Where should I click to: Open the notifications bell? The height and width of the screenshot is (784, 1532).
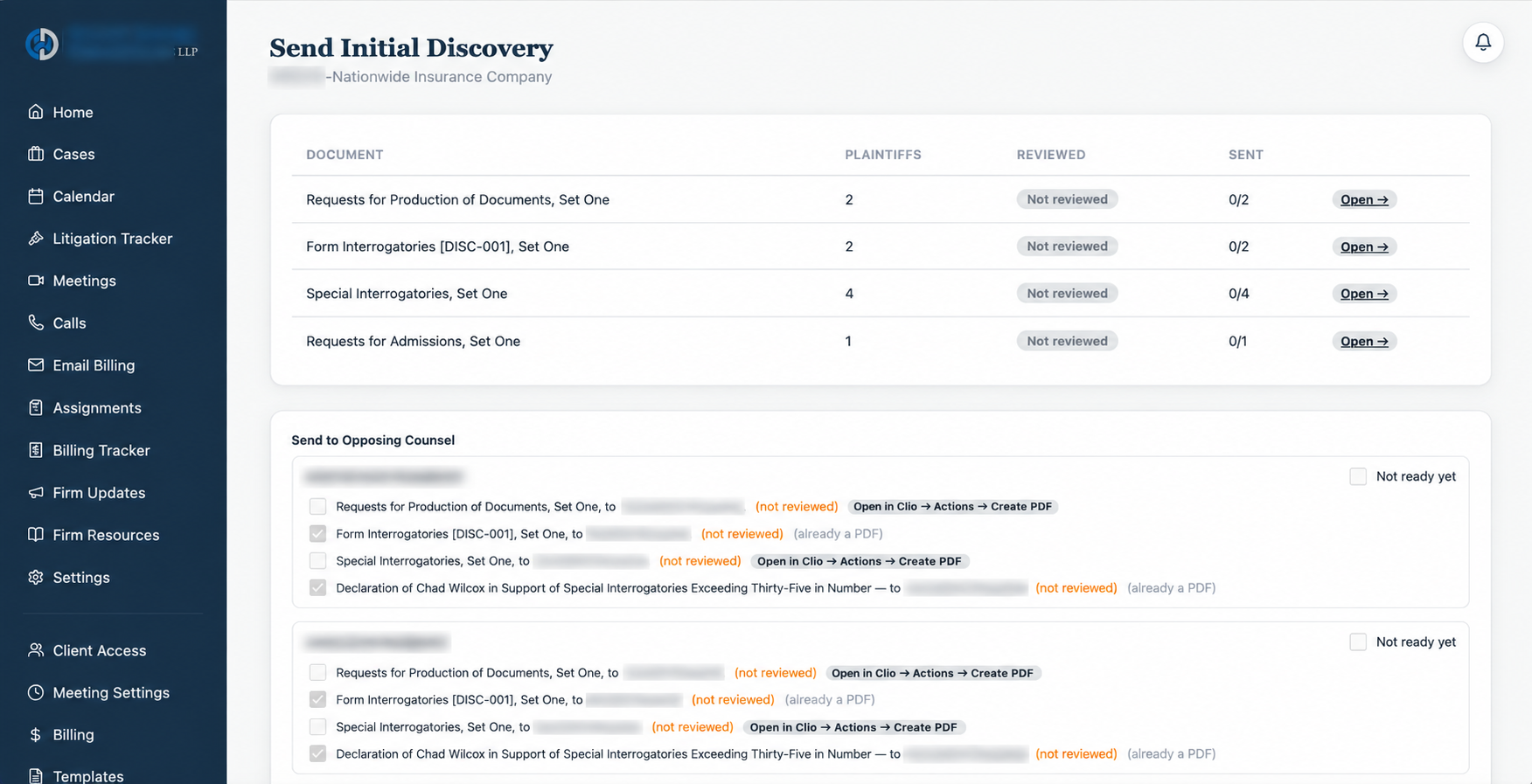click(x=1483, y=42)
